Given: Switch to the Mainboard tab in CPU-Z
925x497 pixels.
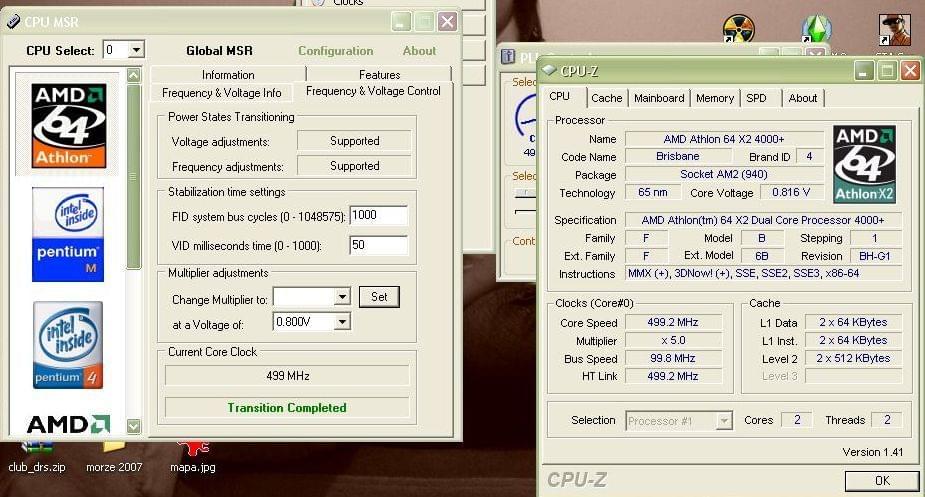Looking at the screenshot, I should coord(659,98).
